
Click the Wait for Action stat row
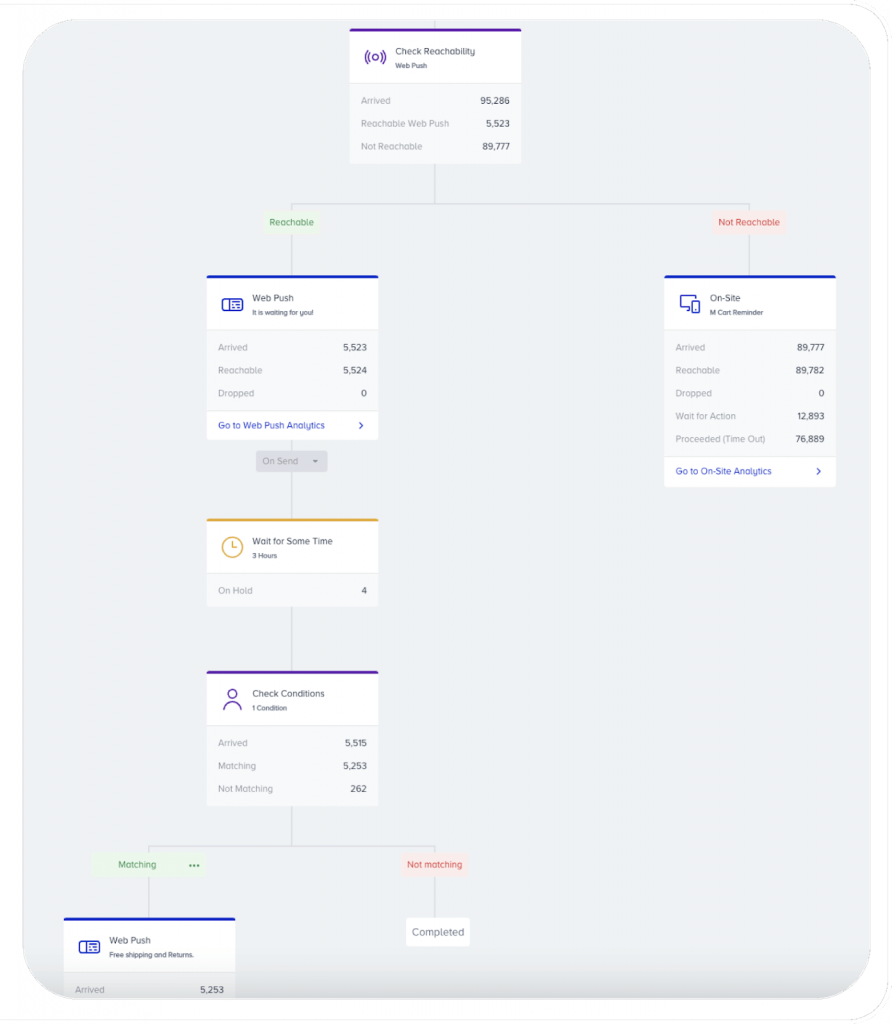pyautogui.click(x=749, y=416)
